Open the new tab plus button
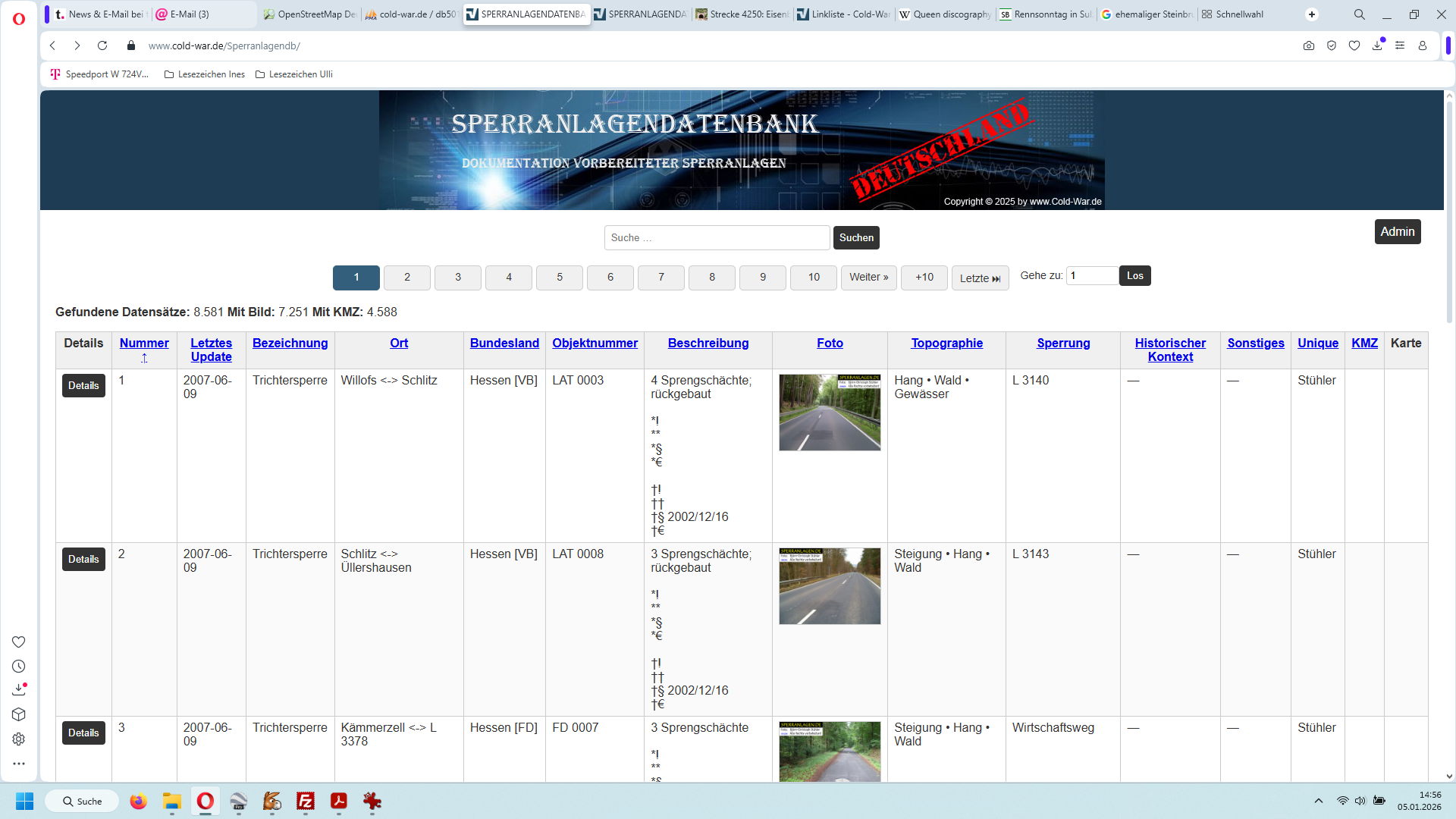The image size is (1456, 819). [x=1312, y=14]
